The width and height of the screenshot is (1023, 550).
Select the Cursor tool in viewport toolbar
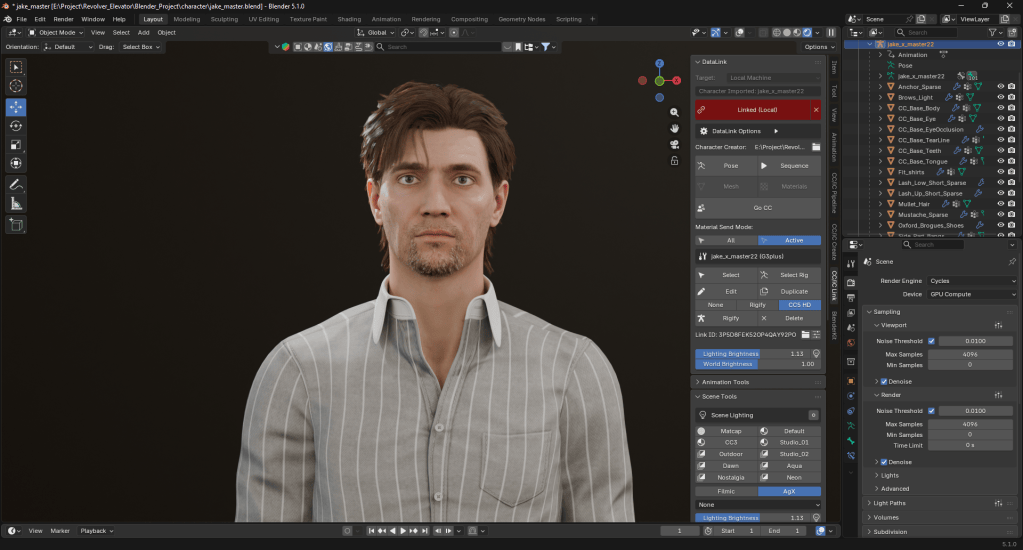tap(16, 86)
